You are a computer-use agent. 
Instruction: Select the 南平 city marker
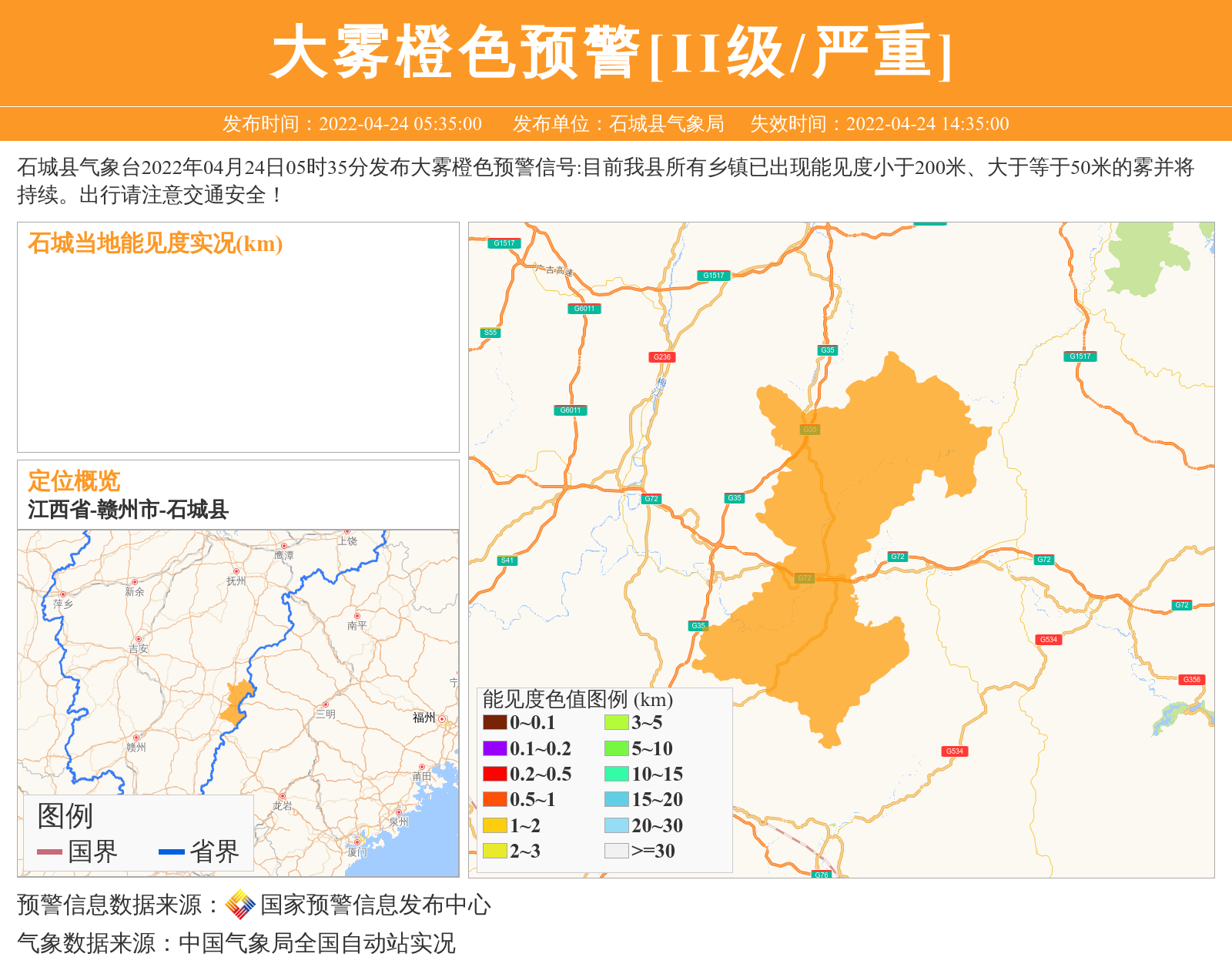point(357,616)
